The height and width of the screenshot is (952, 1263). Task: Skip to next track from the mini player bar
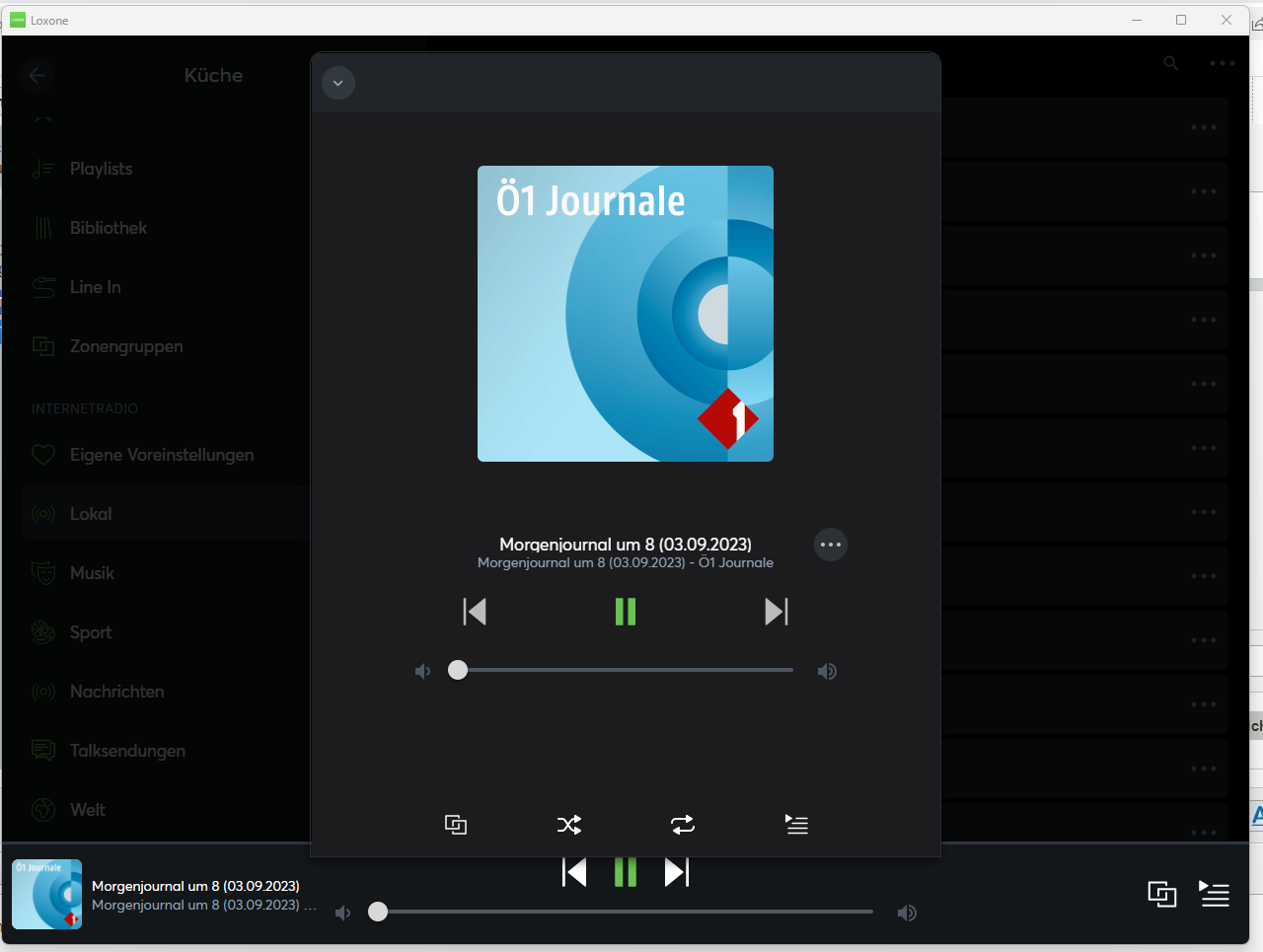click(x=677, y=872)
